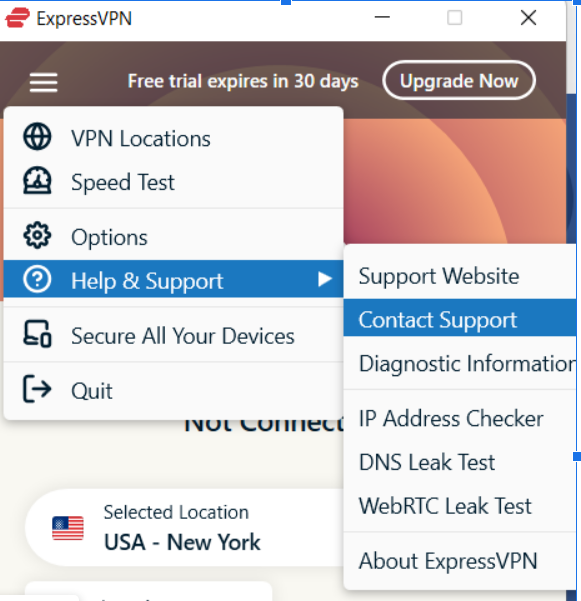
Task: Expand the Help & Support submenu arrow
Action: (325, 279)
